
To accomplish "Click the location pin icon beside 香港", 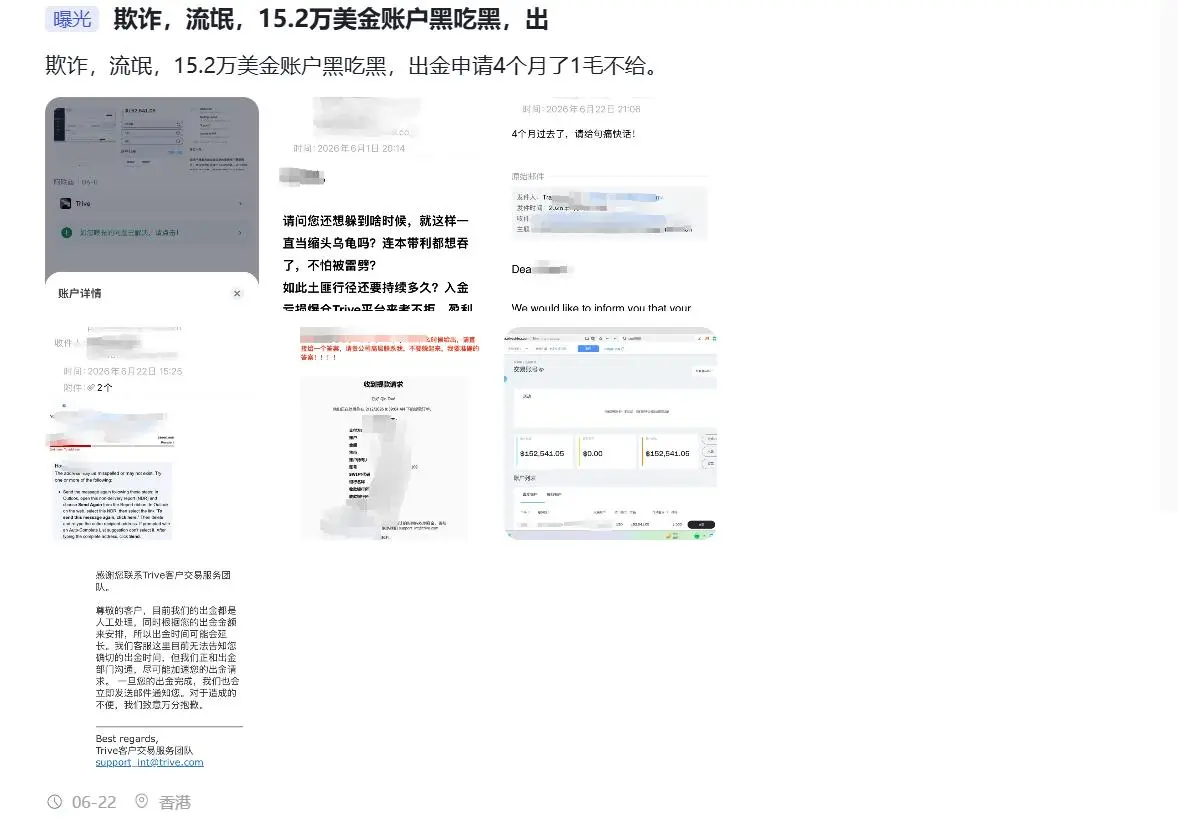I will pos(141,802).
